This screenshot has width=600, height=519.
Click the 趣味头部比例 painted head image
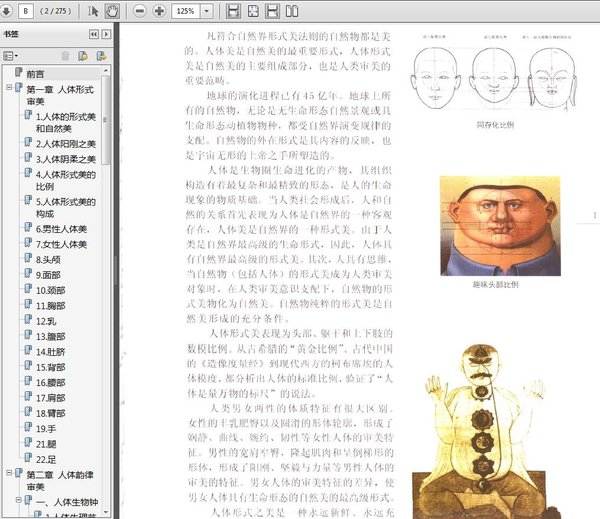[500, 226]
